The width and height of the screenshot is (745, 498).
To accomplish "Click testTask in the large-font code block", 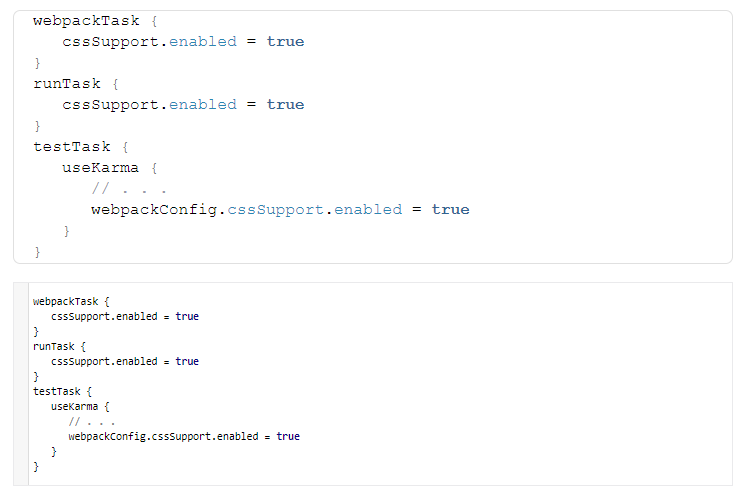I will tap(72, 146).
